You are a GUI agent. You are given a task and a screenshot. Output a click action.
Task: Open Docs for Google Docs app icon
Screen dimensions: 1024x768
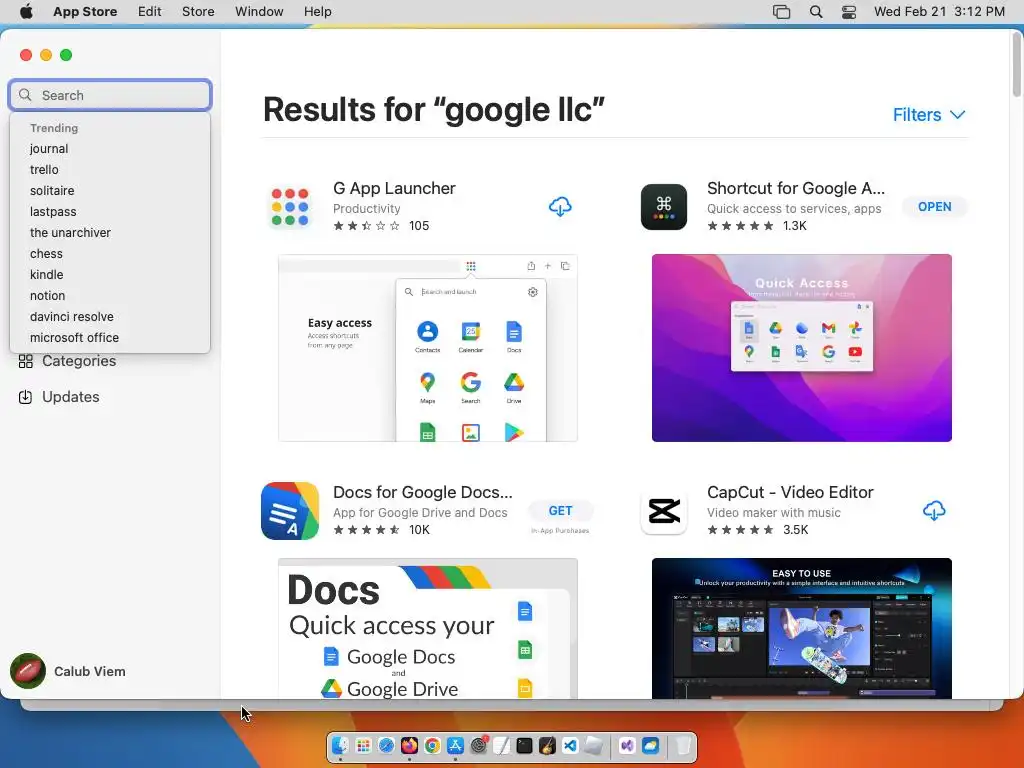tap(290, 511)
